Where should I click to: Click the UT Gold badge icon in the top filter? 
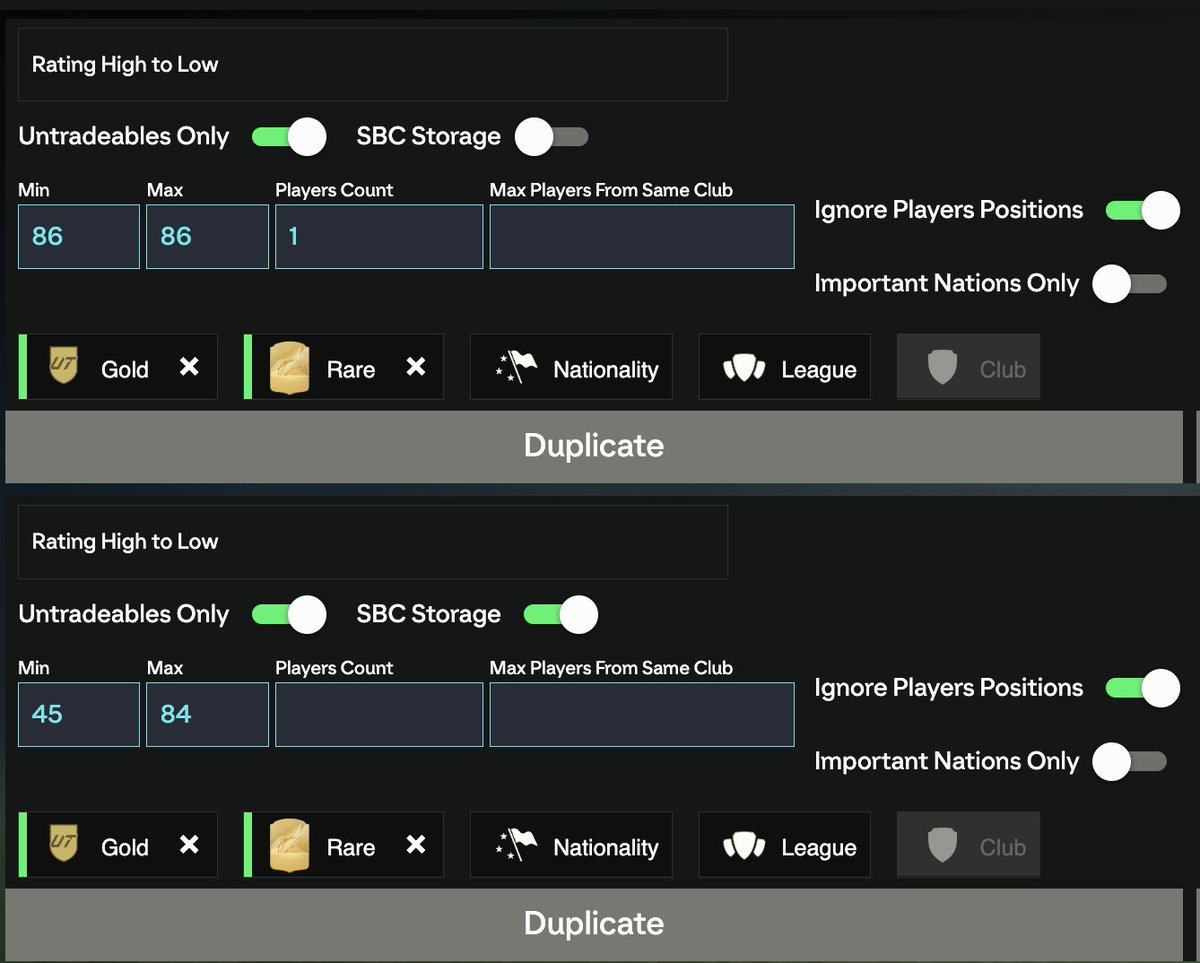64,367
